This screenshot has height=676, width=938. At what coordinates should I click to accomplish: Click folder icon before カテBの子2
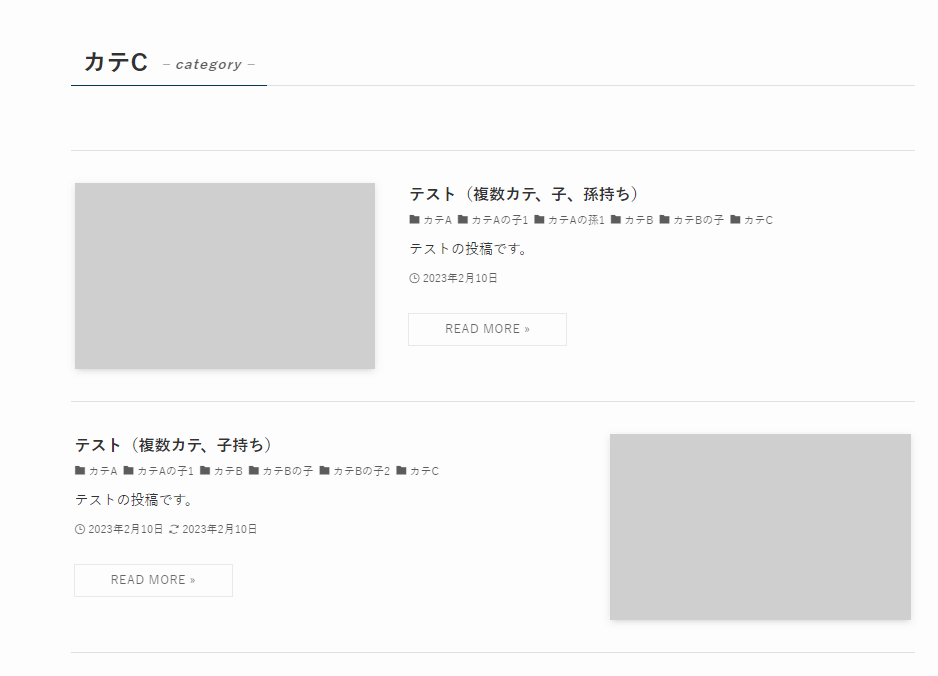pos(324,471)
